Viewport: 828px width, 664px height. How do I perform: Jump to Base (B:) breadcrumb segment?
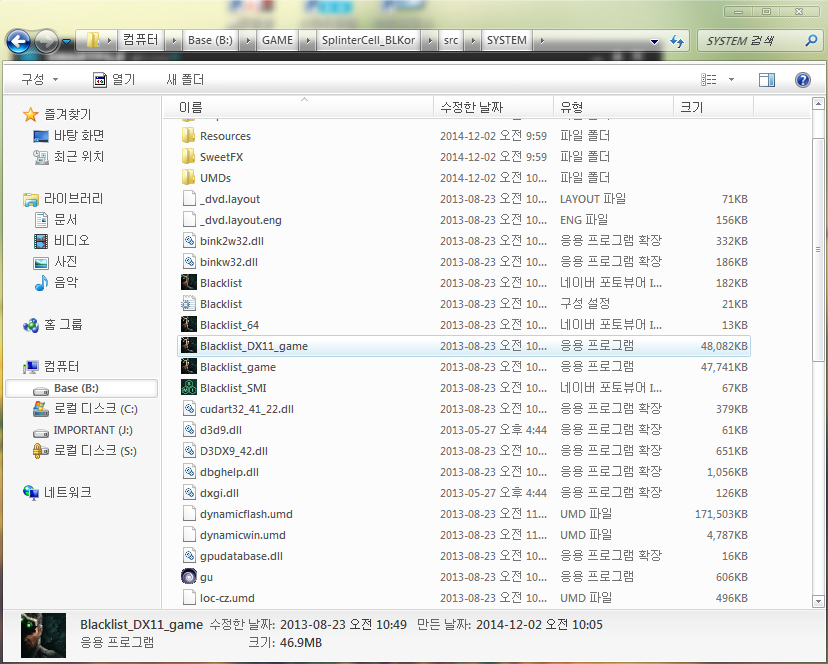[x=210, y=40]
